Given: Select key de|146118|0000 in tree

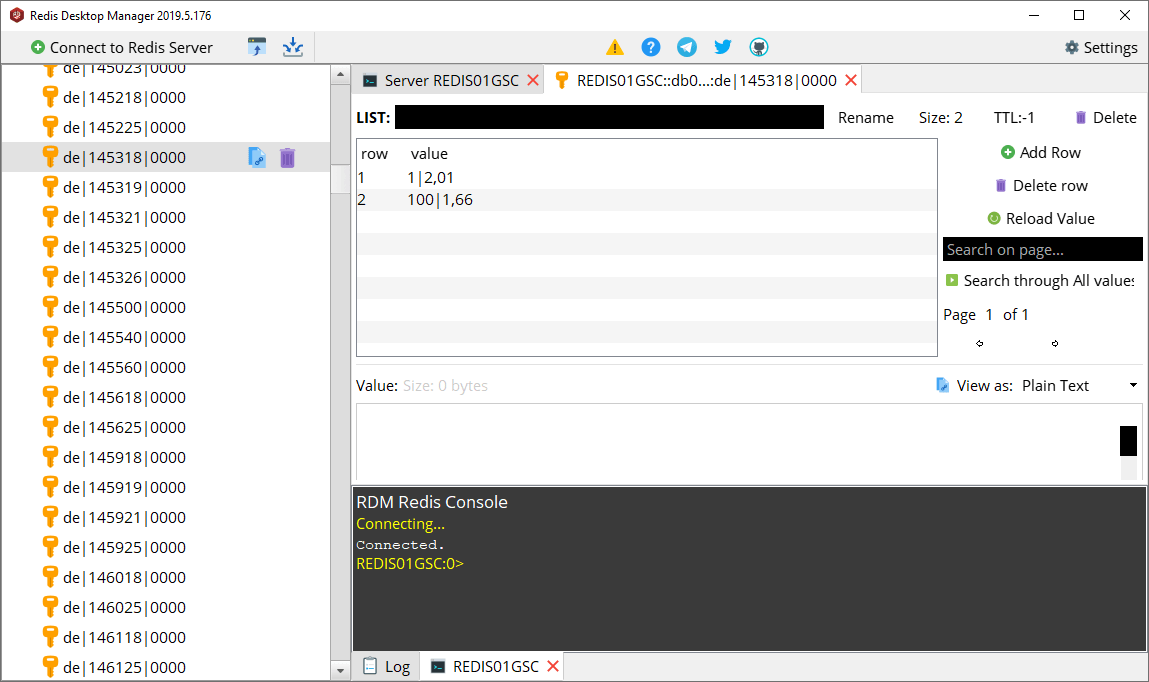Looking at the screenshot, I should click(124, 638).
